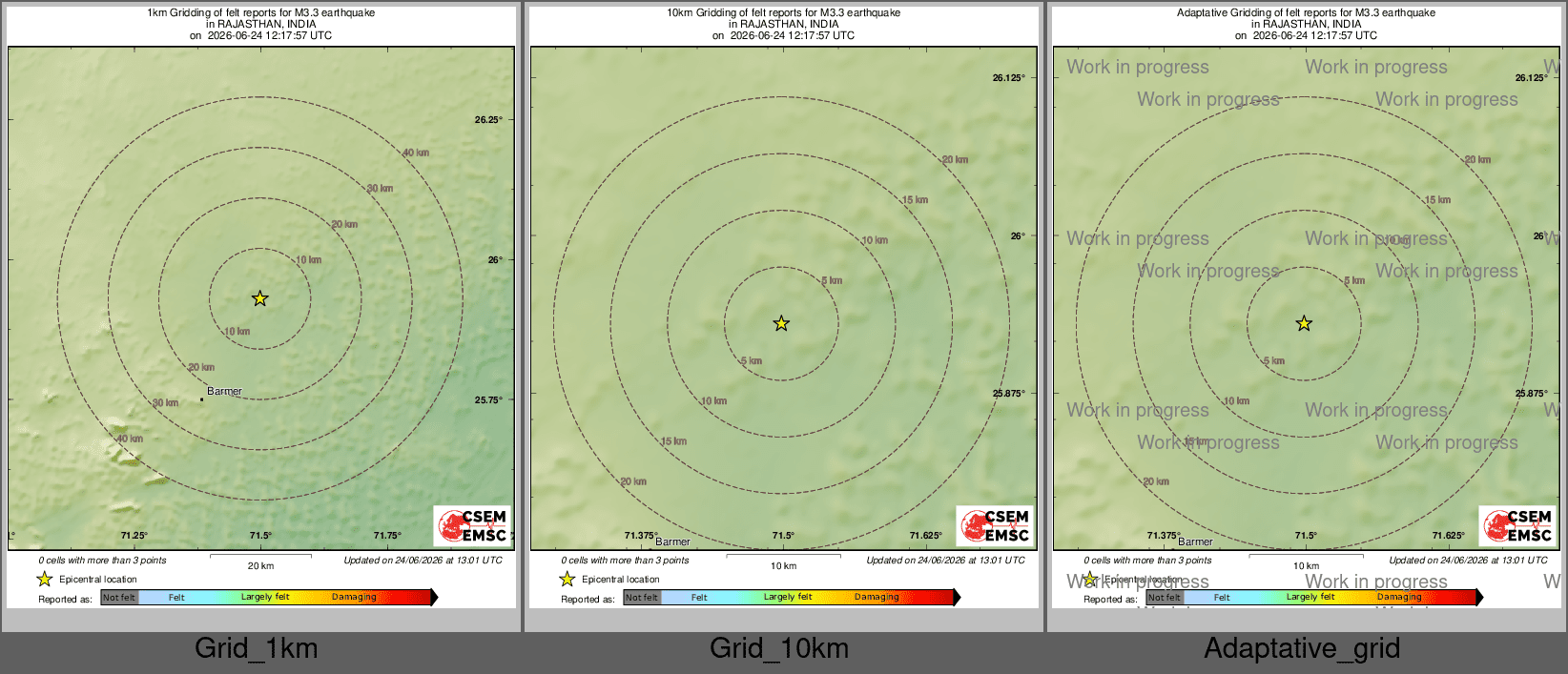Click the '10km Gridding of felt reports' title
1568x674 pixels.
[783, 13]
